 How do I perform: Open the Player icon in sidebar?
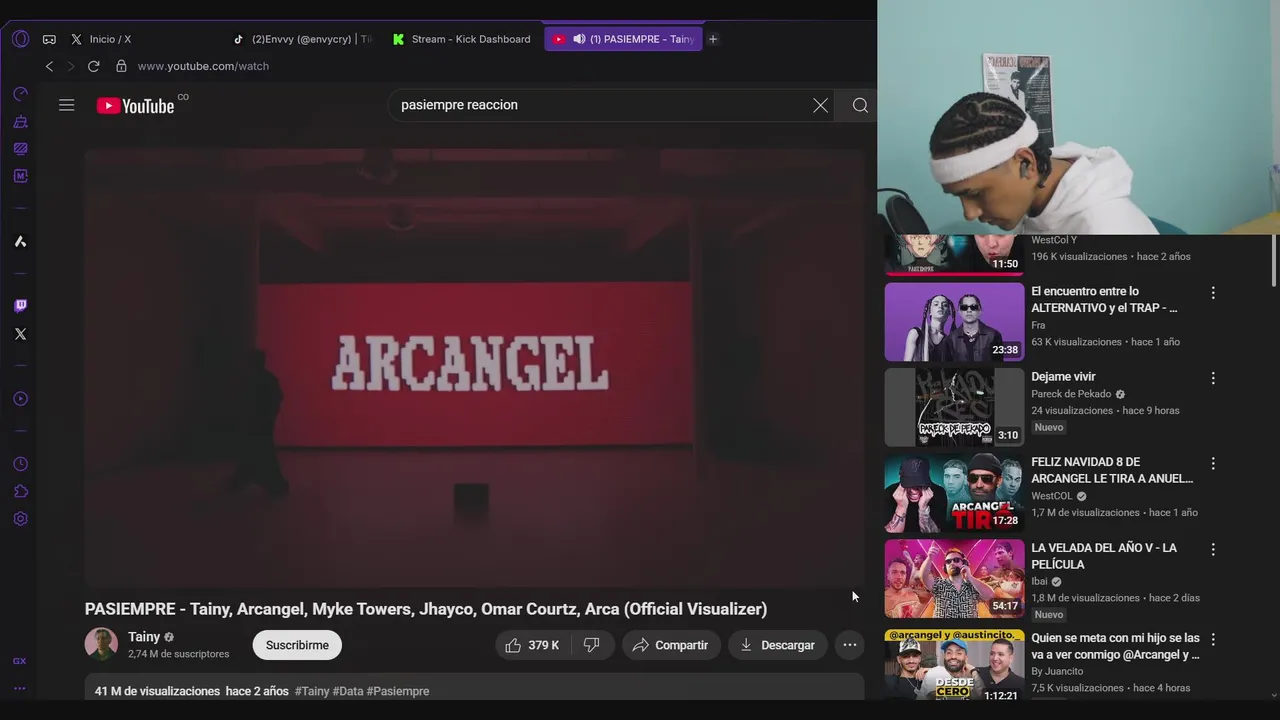[x=20, y=399]
